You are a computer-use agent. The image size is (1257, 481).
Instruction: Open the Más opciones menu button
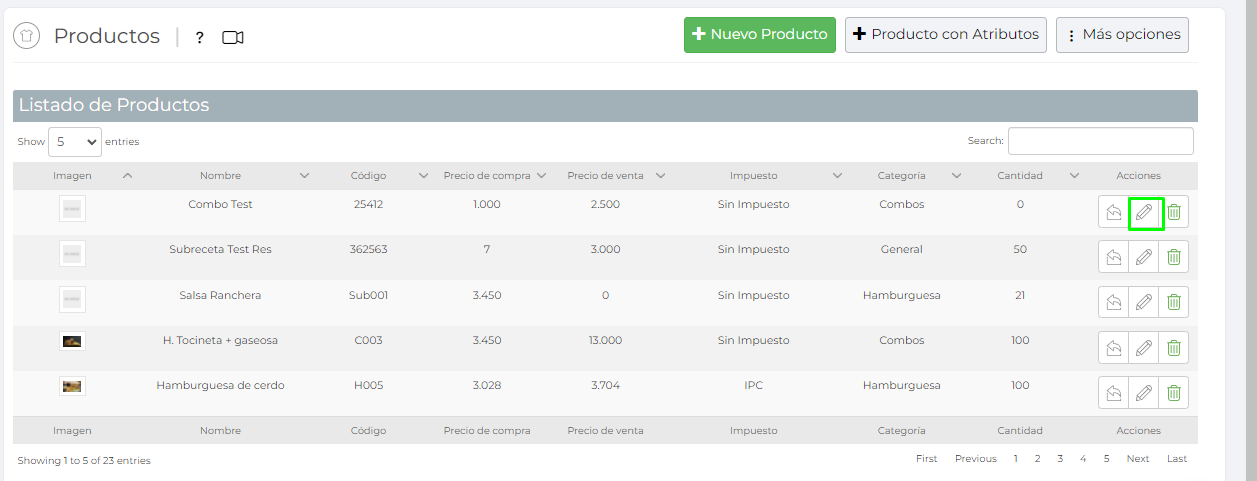(x=1122, y=34)
